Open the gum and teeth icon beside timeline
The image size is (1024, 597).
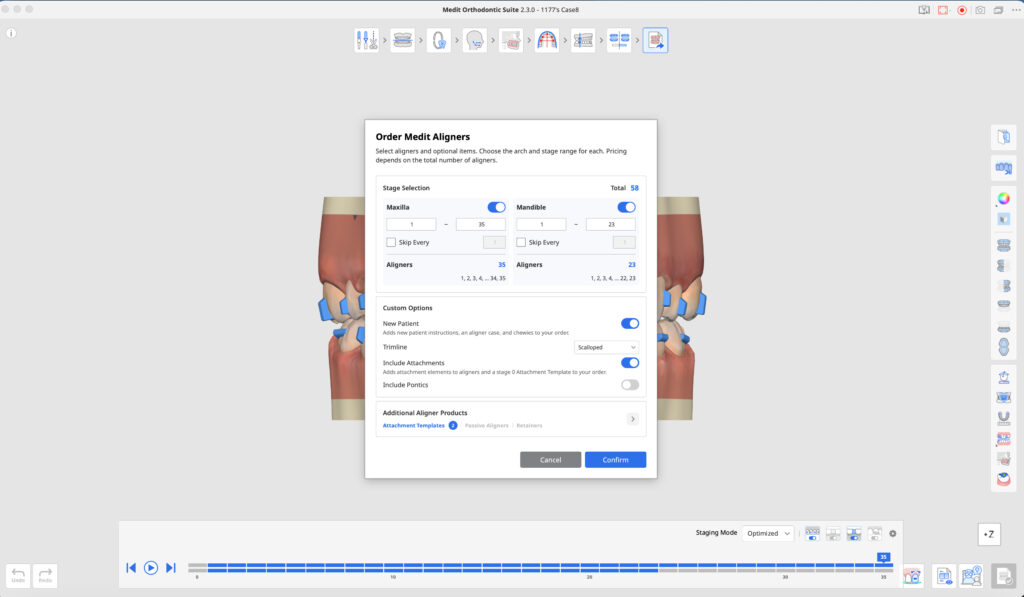(912, 576)
